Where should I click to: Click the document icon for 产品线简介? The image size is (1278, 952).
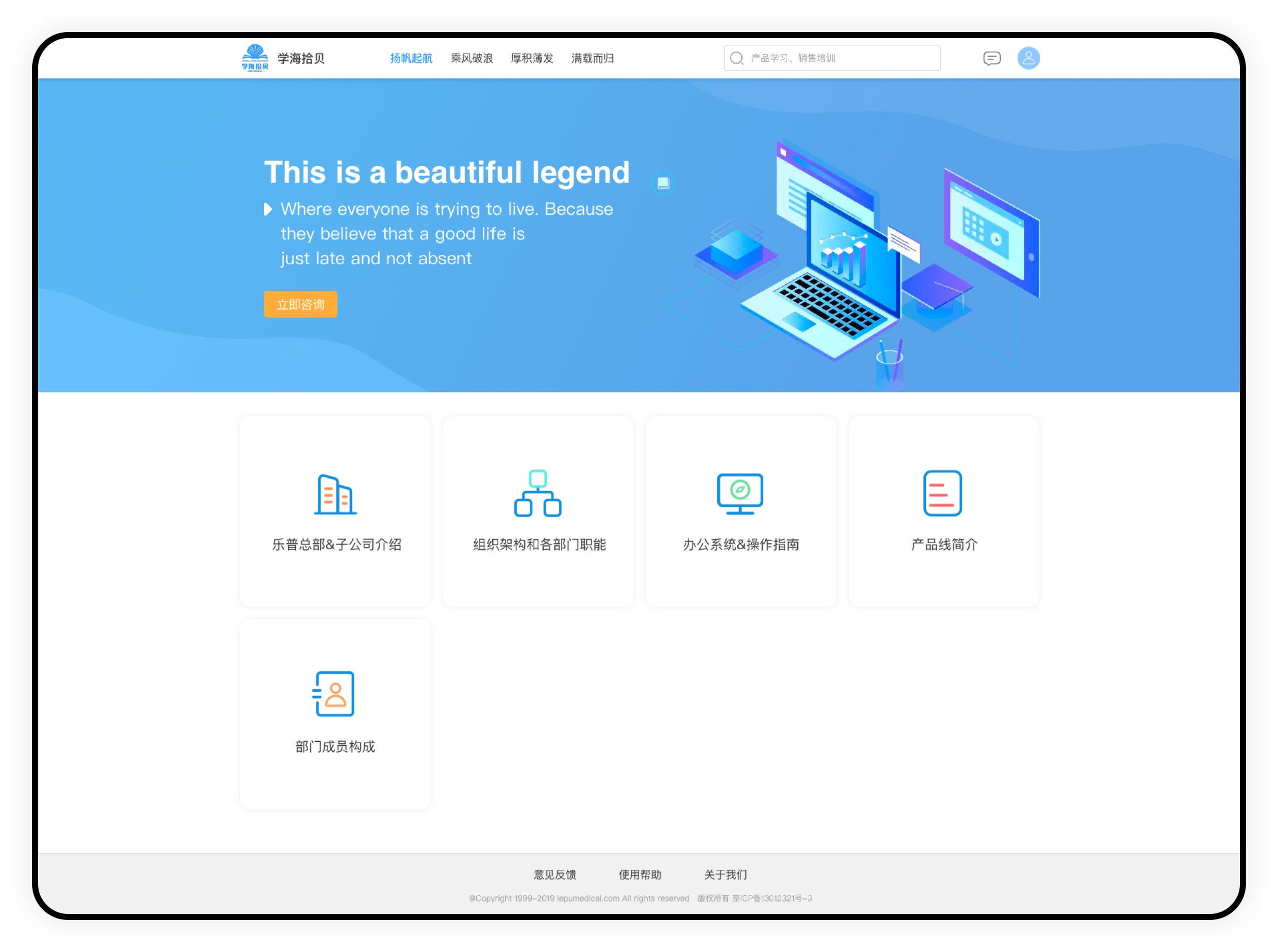[x=942, y=494]
